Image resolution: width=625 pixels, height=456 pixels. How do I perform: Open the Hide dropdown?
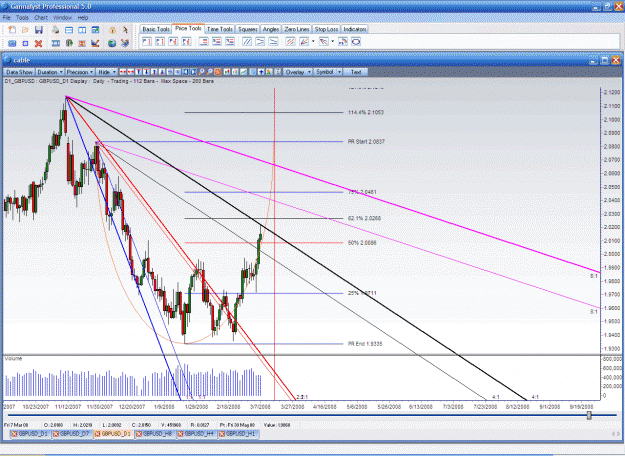(x=107, y=72)
